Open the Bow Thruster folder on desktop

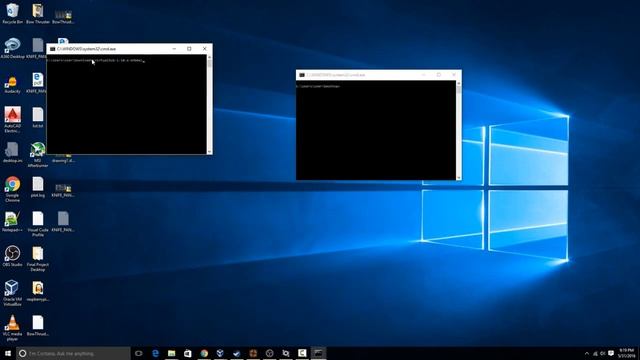(38, 14)
